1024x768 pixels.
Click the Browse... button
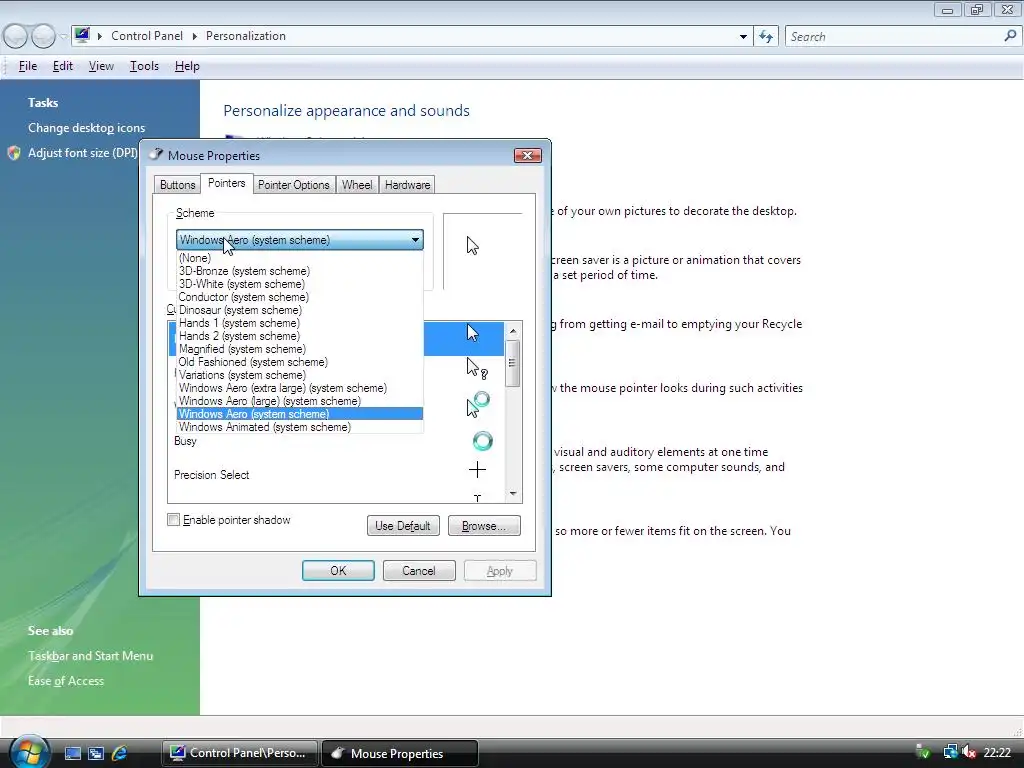pos(484,526)
